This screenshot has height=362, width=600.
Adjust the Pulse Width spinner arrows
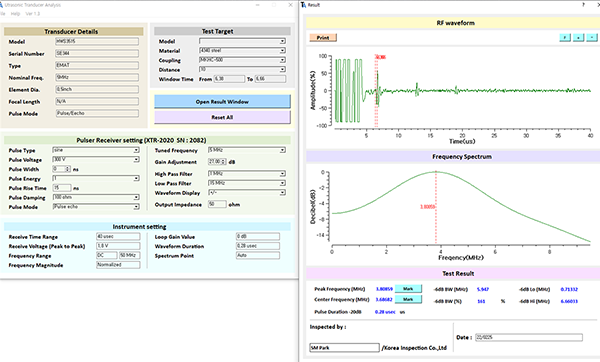(x=68, y=169)
